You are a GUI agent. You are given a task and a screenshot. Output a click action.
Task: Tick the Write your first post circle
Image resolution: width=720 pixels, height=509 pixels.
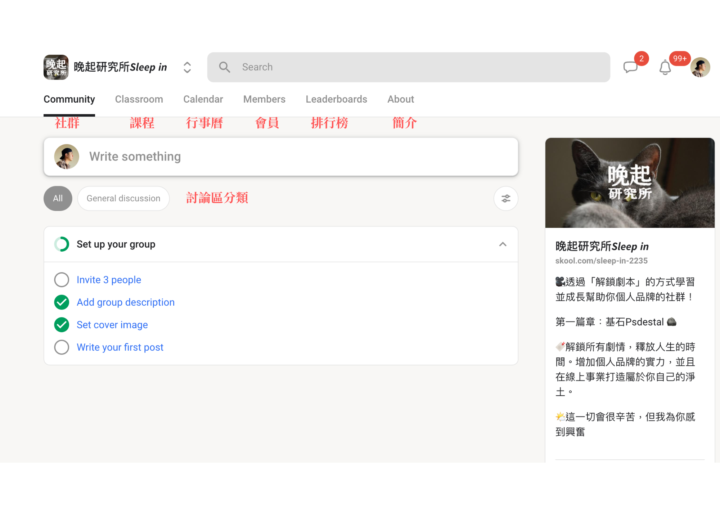(62, 347)
